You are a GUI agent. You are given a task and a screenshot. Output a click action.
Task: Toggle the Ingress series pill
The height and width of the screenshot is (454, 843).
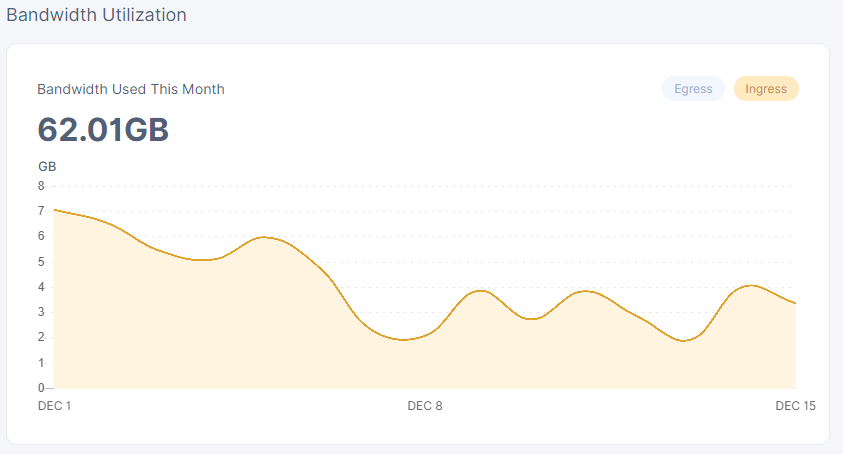(766, 89)
